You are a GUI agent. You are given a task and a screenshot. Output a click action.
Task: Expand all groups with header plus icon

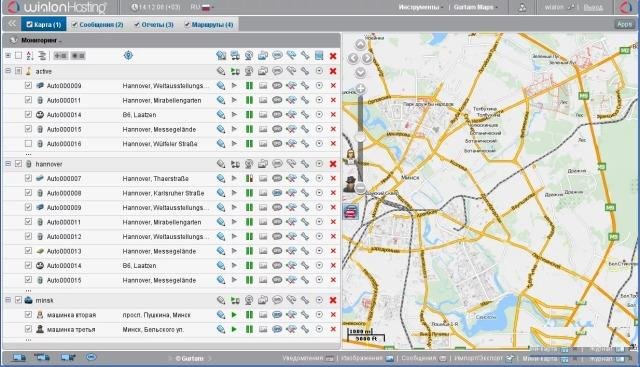point(8,55)
